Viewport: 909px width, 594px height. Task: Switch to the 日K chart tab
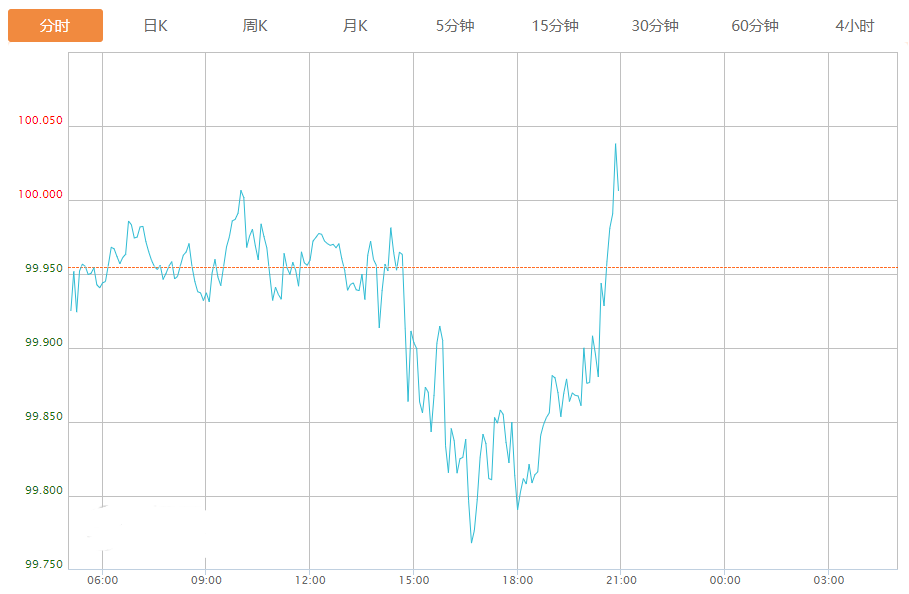click(x=155, y=26)
